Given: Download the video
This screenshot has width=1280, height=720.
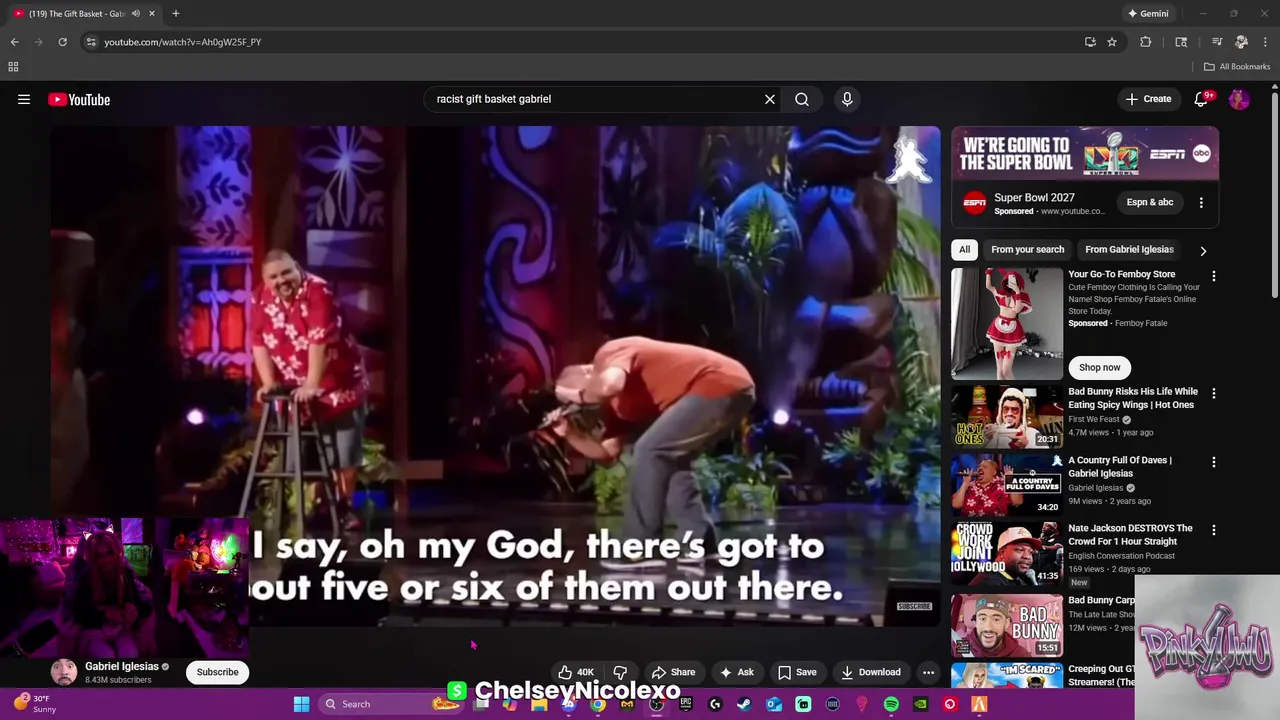Looking at the screenshot, I should tap(871, 672).
